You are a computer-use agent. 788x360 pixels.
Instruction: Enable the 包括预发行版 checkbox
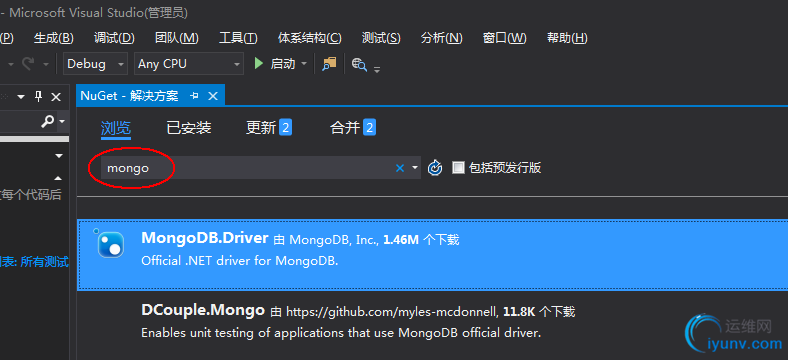click(458, 168)
